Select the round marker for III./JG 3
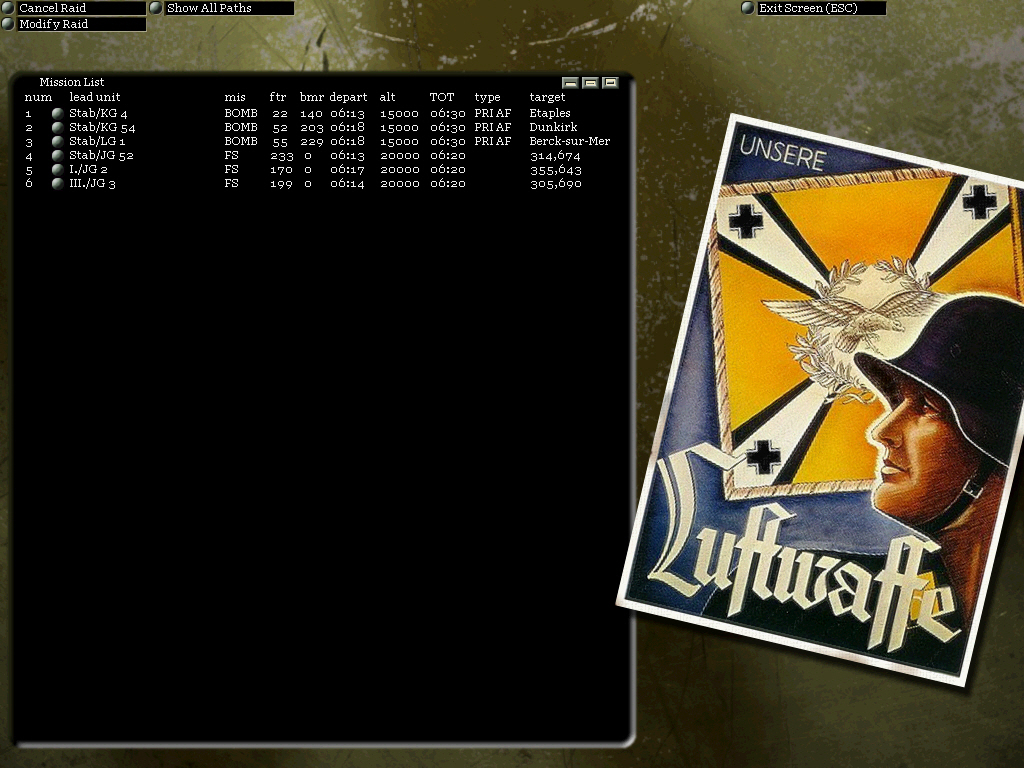 click(57, 184)
